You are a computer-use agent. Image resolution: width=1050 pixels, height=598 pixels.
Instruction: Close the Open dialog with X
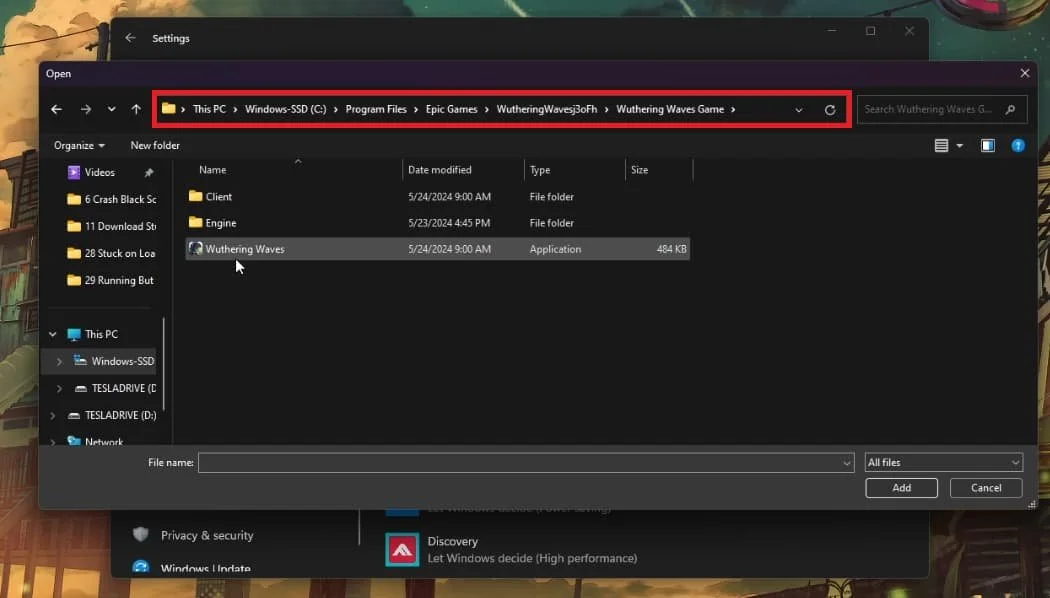click(1025, 73)
